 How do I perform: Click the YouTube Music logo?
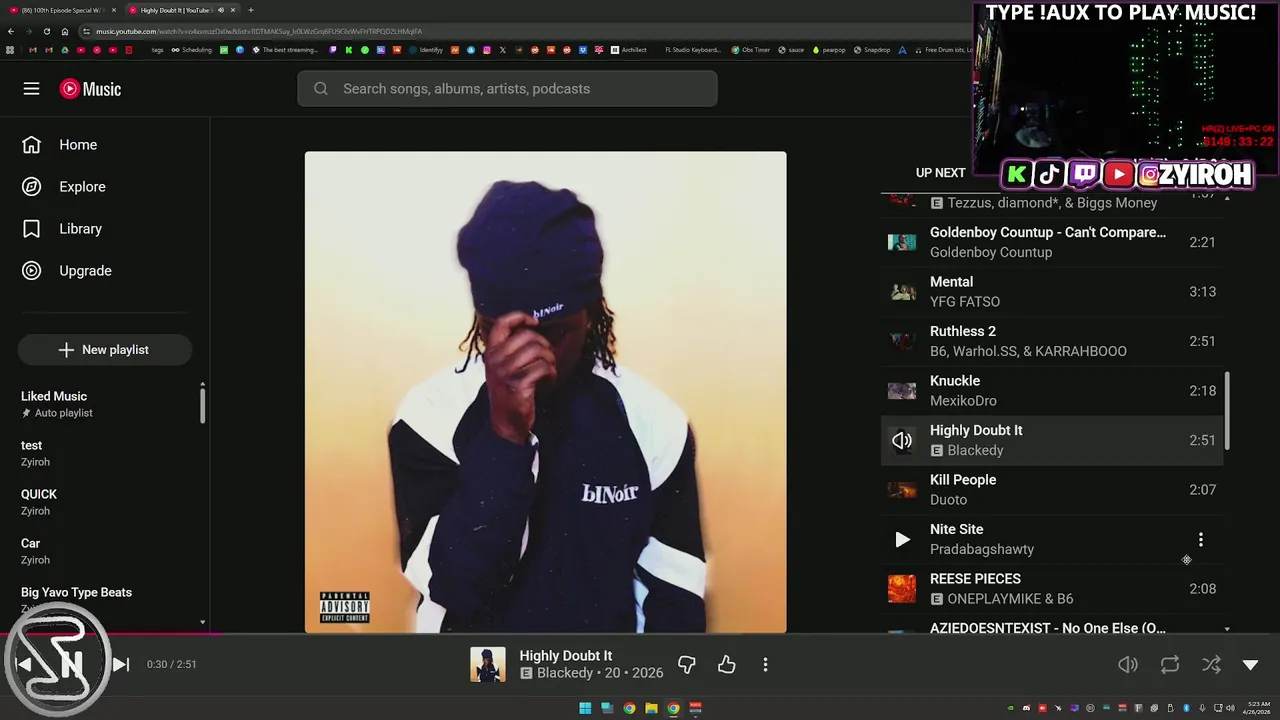pos(90,89)
